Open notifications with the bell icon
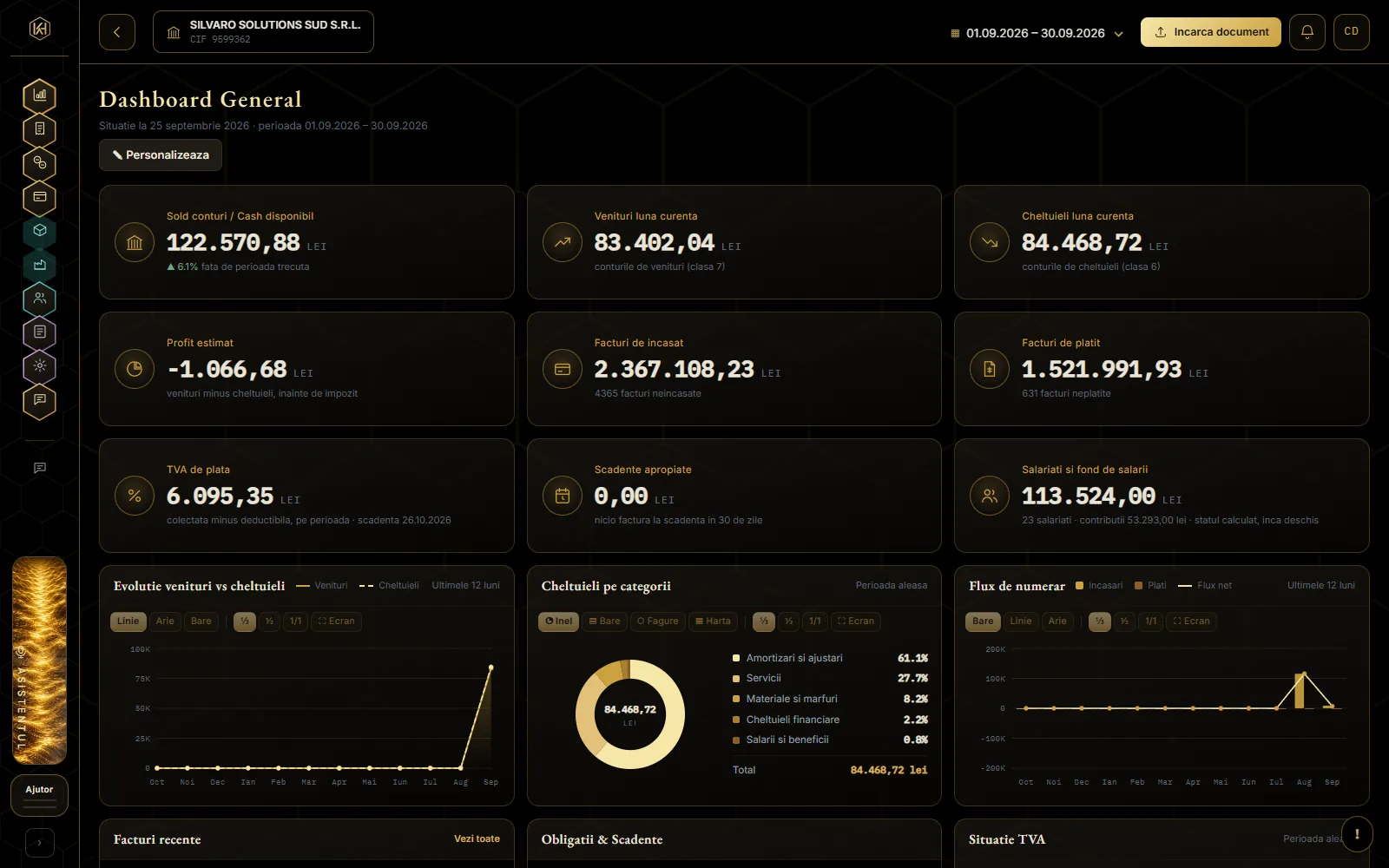 [1307, 32]
